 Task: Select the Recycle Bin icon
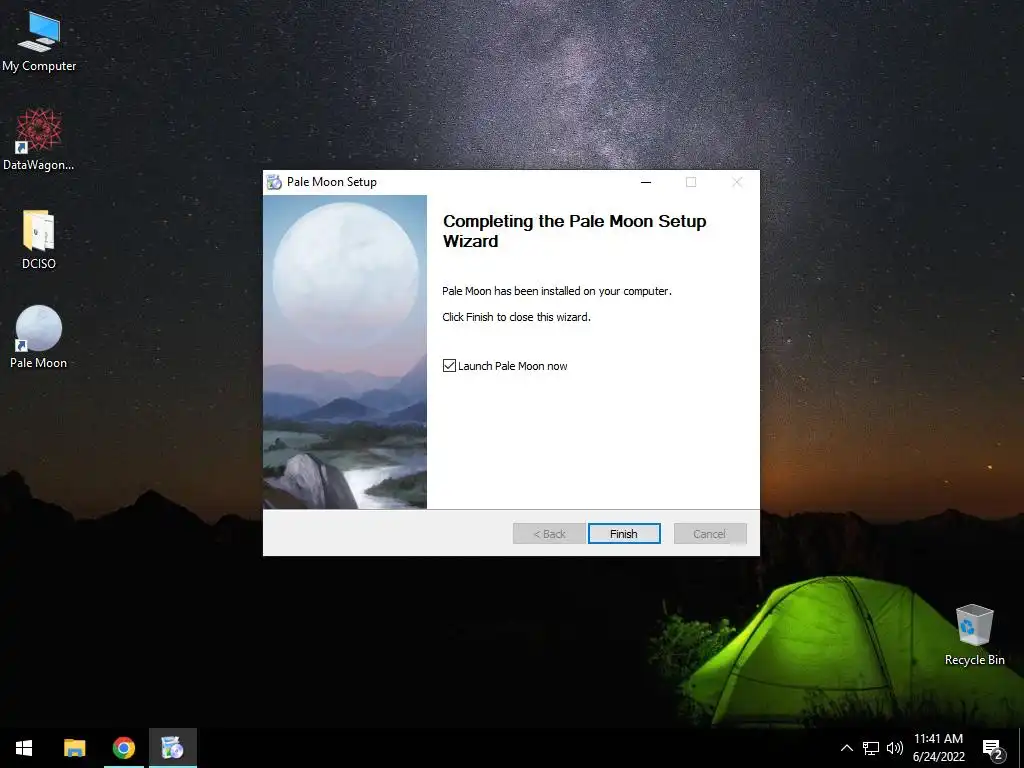pos(974,635)
